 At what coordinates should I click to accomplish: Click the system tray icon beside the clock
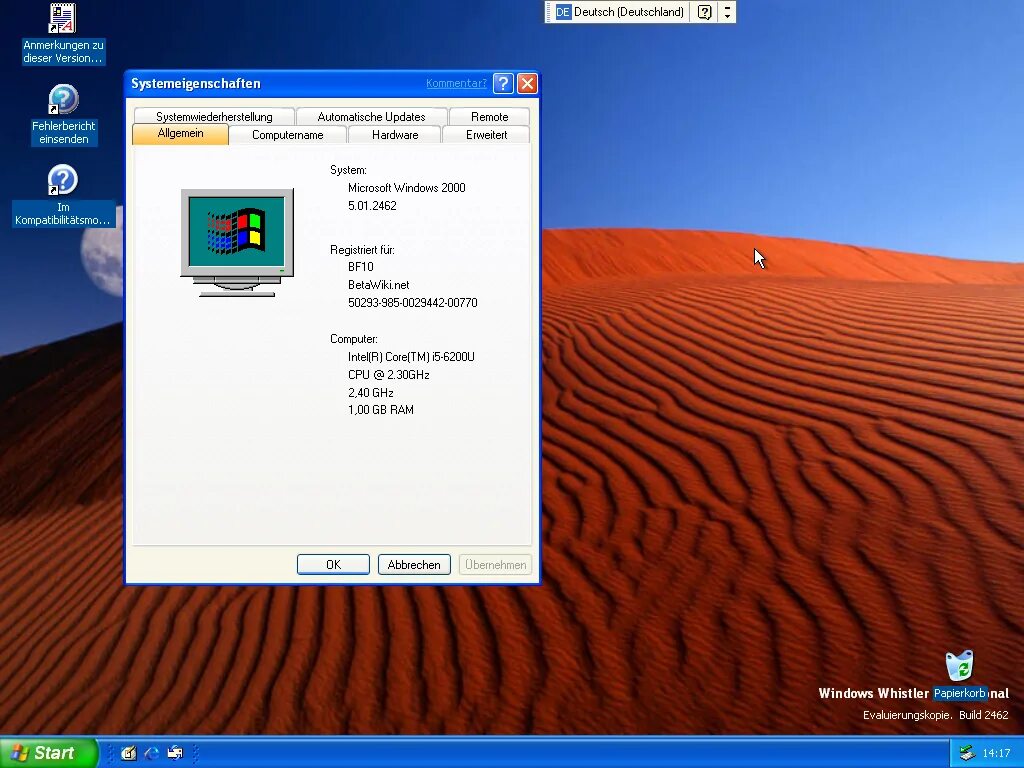click(967, 753)
